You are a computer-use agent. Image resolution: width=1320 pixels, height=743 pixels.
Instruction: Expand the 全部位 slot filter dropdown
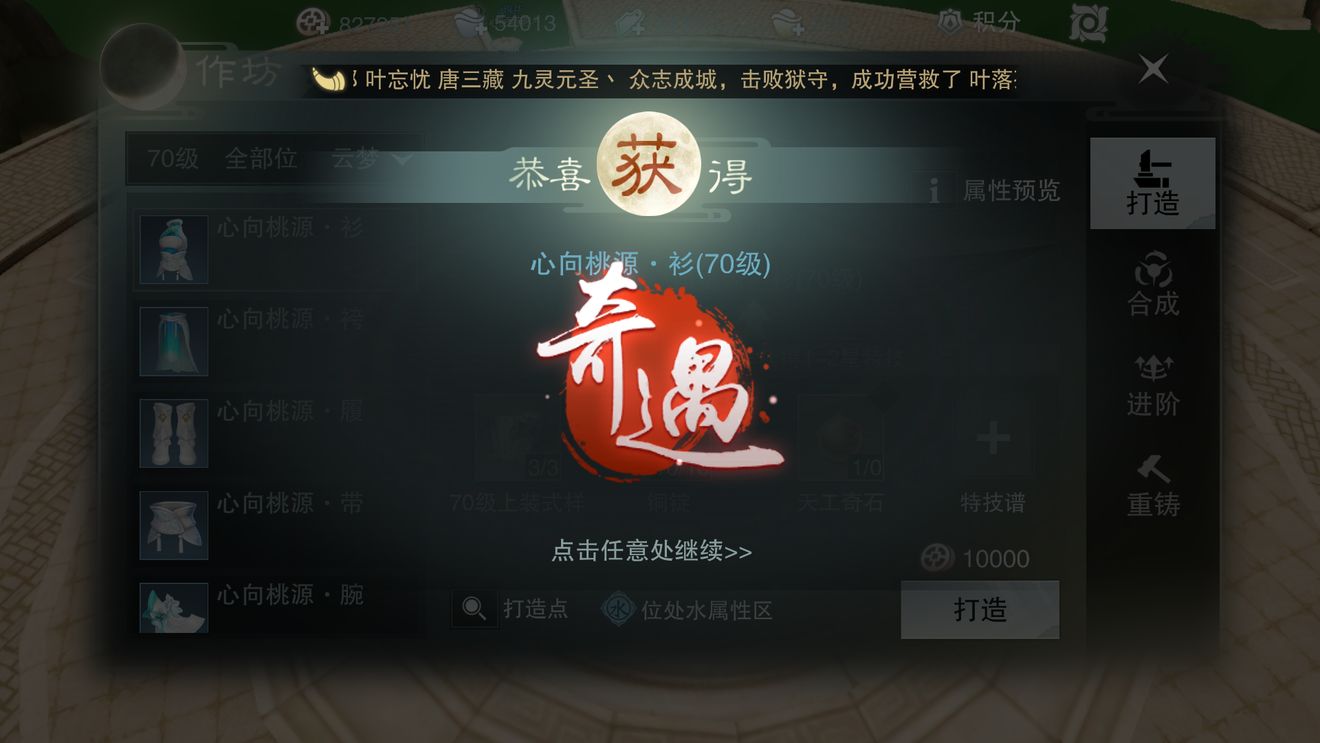click(x=261, y=158)
